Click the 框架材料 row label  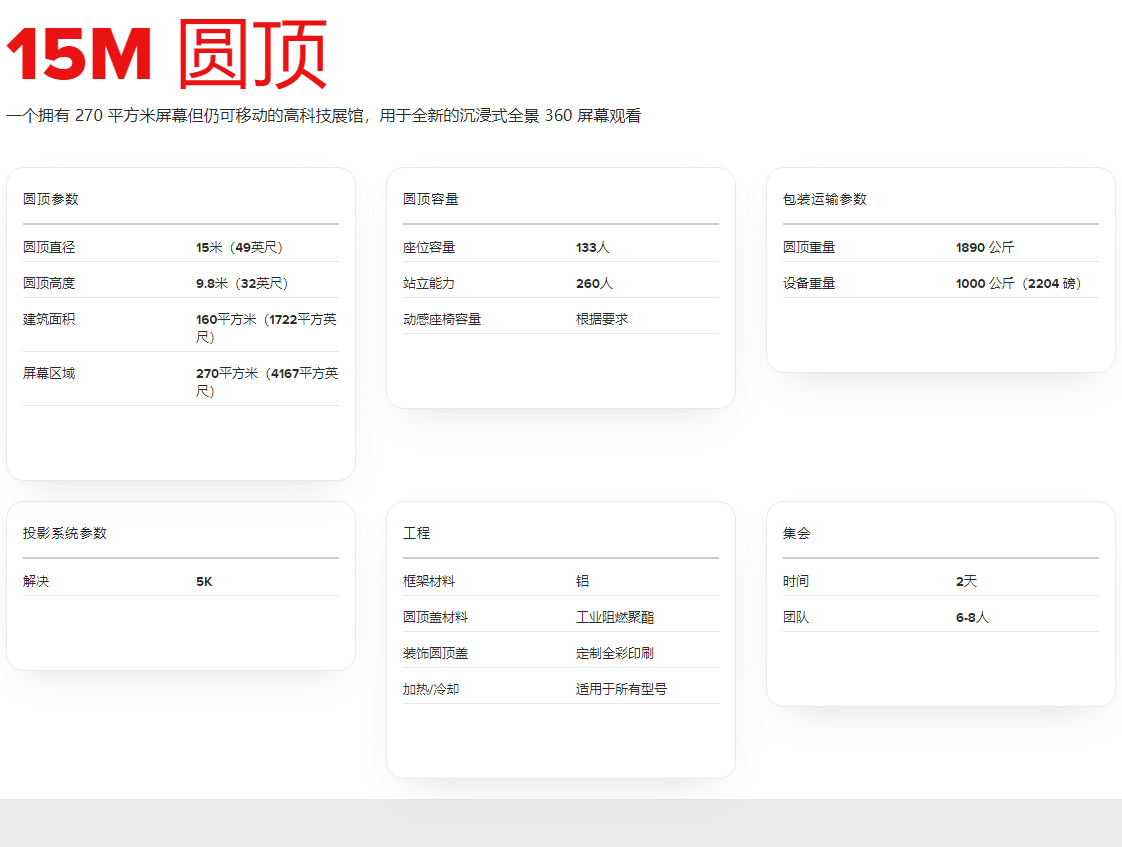tap(429, 581)
